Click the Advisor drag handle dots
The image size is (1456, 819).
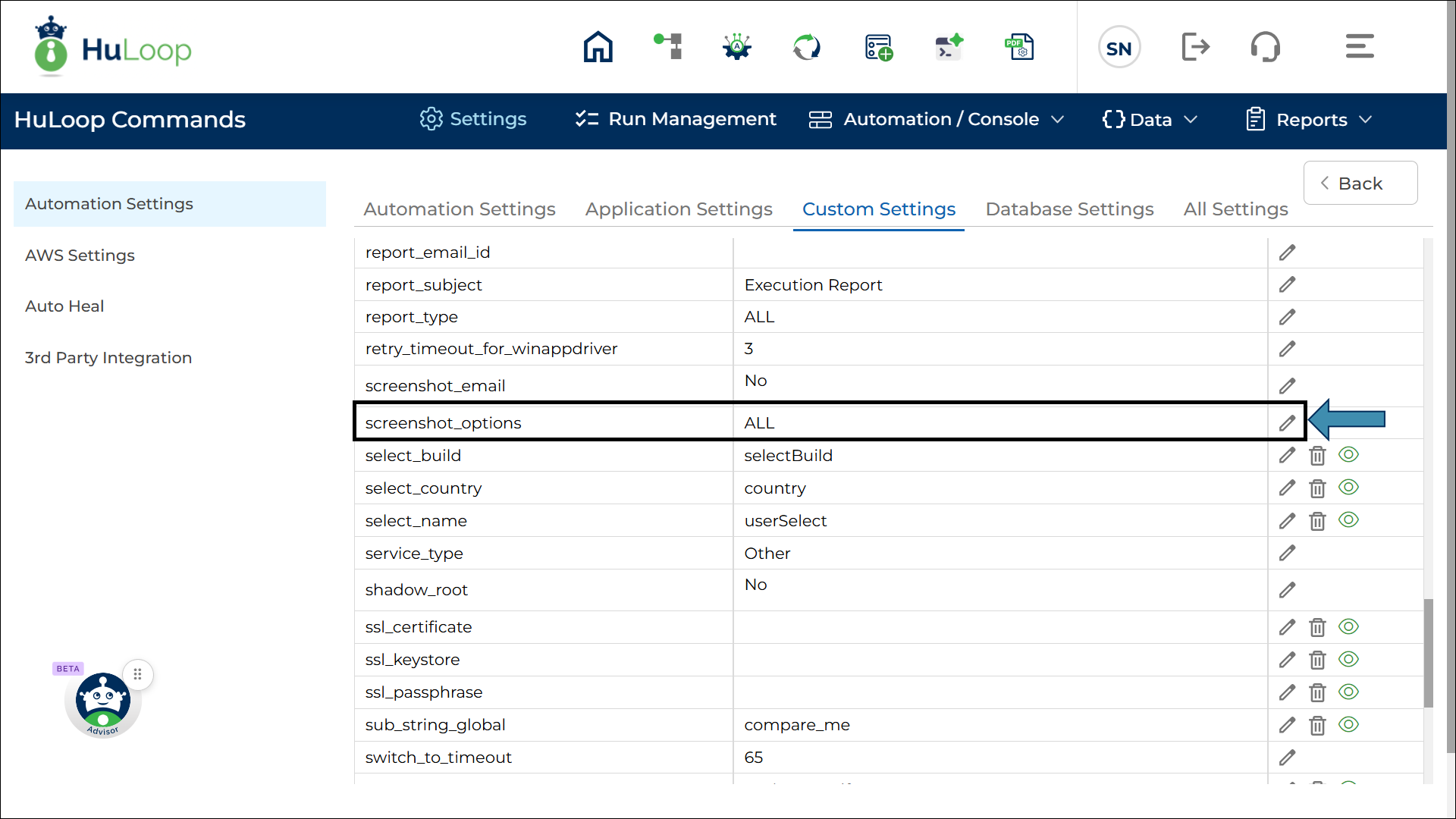tap(137, 674)
